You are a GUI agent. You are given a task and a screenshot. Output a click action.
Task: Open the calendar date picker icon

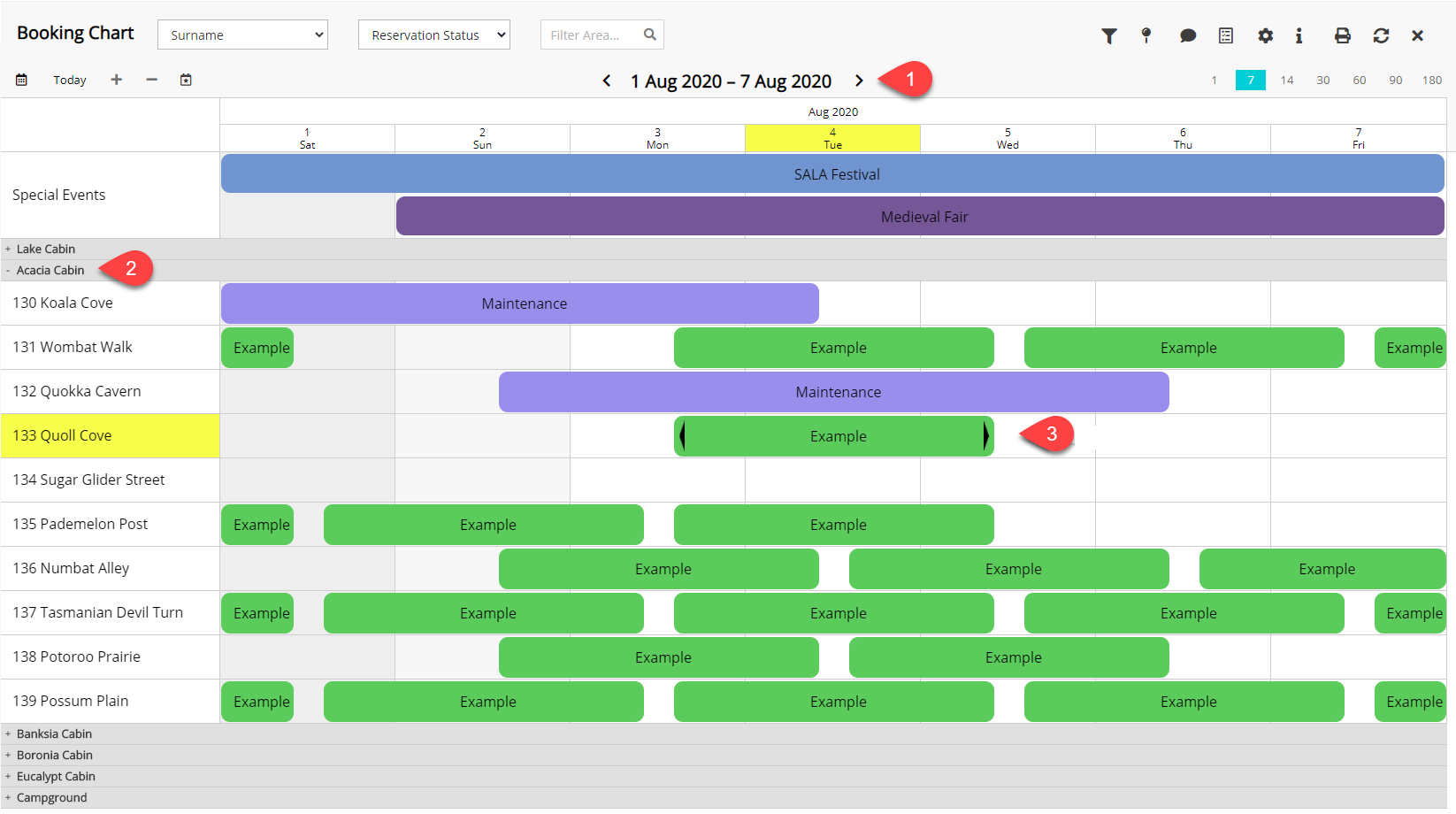pyautogui.click(x=21, y=80)
